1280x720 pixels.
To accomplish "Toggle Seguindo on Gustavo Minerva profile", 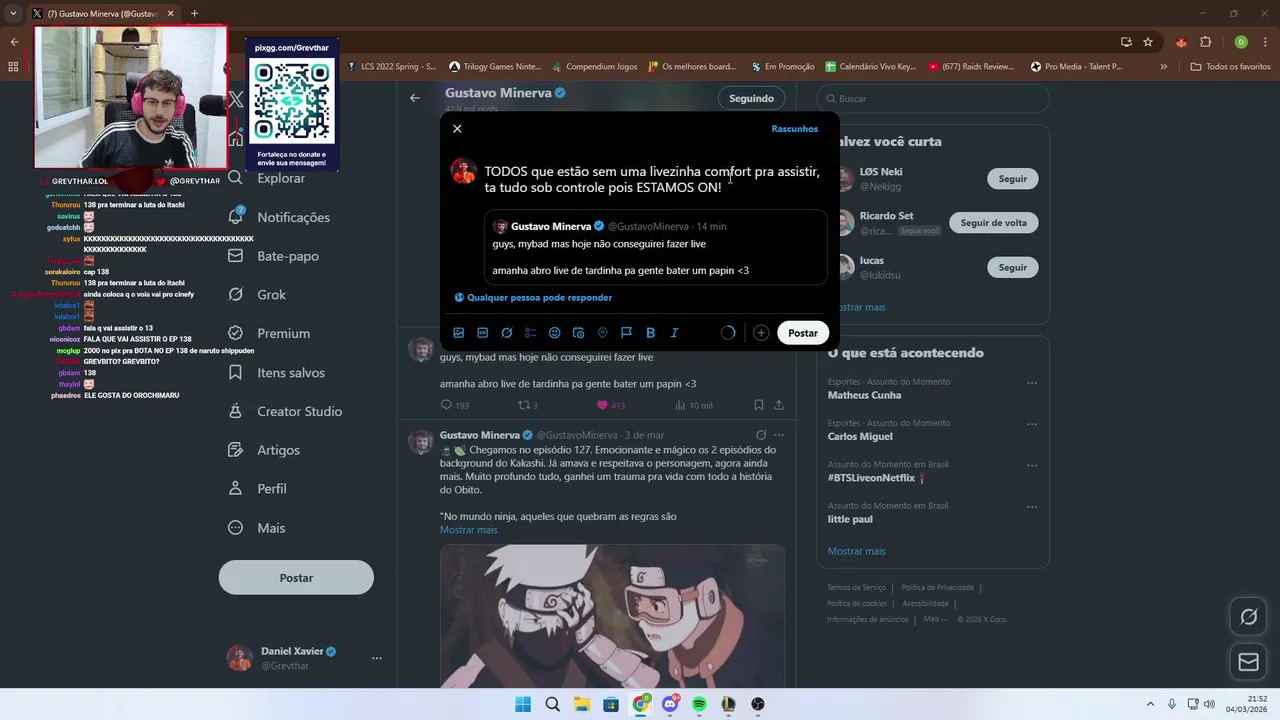I will [751, 98].
